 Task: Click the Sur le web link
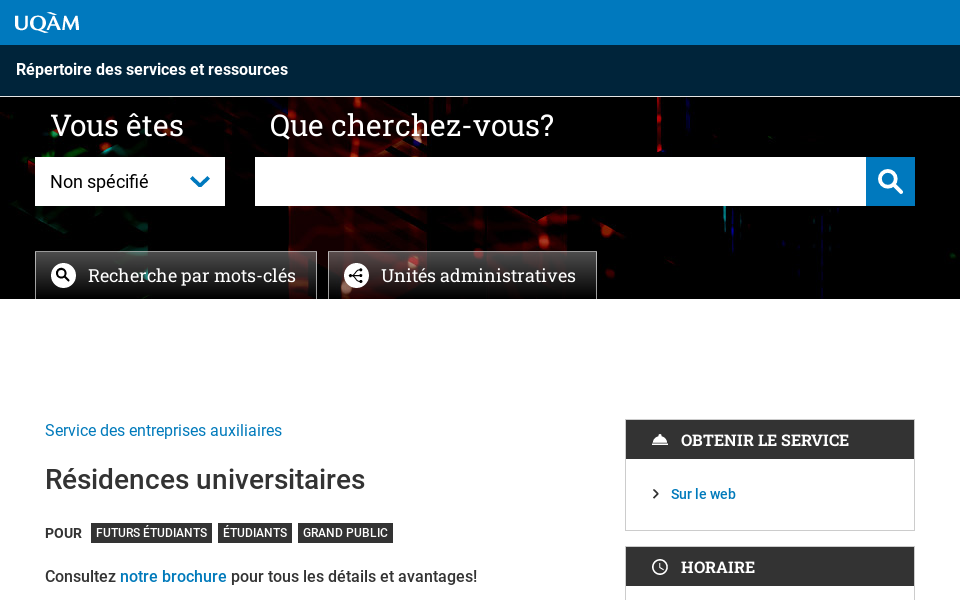click(x=703, y=493)
